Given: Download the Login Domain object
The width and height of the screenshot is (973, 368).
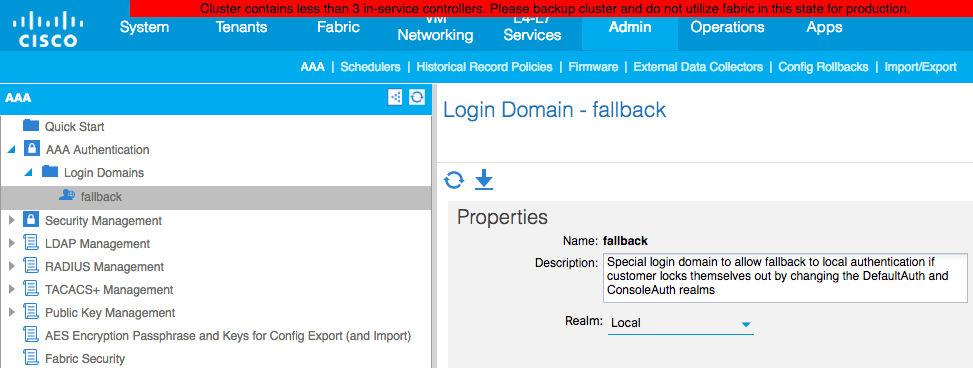Looking at the screenshot, I should coord(484,180).
